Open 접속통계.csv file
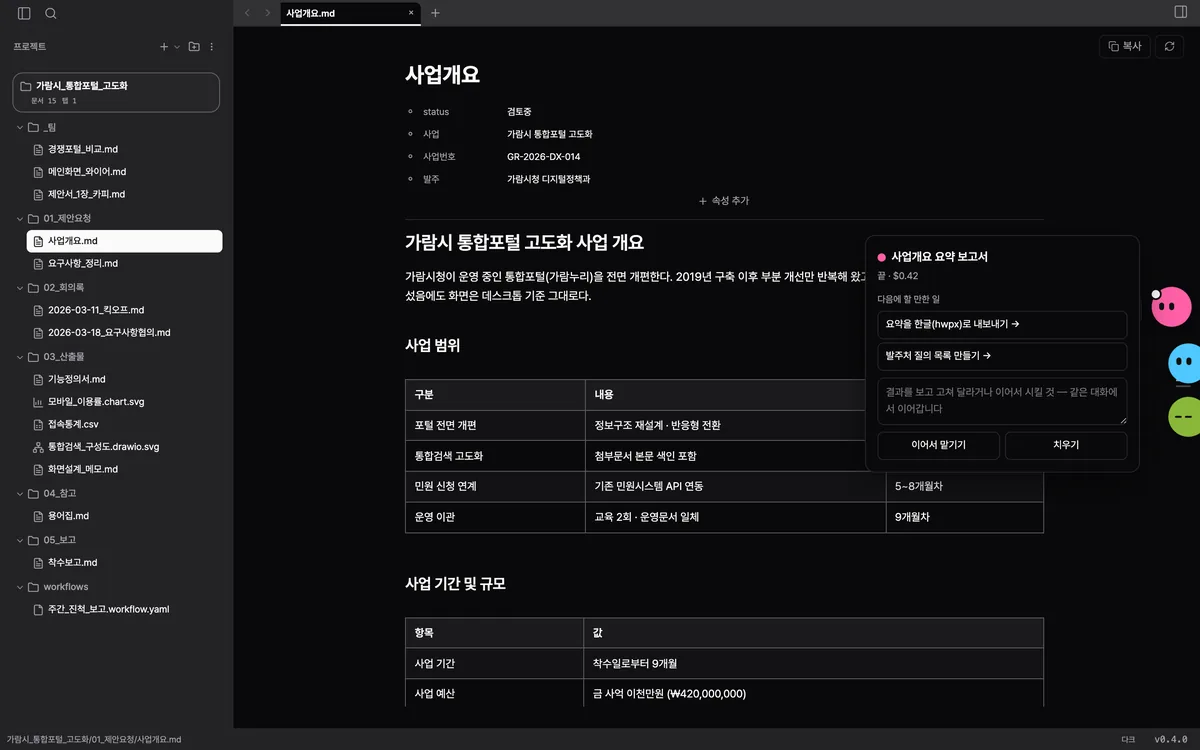 pyautogui.click(x=124, y=424)
